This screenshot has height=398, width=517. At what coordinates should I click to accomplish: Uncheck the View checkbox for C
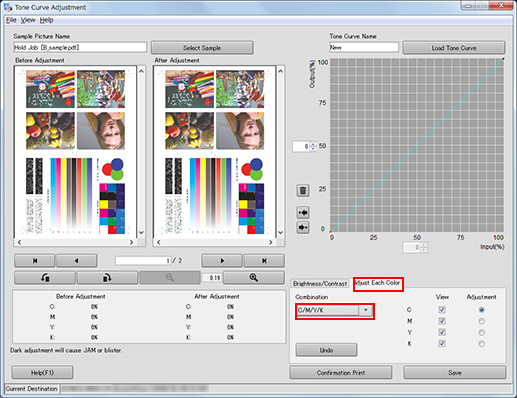click(x=442, y=310)
